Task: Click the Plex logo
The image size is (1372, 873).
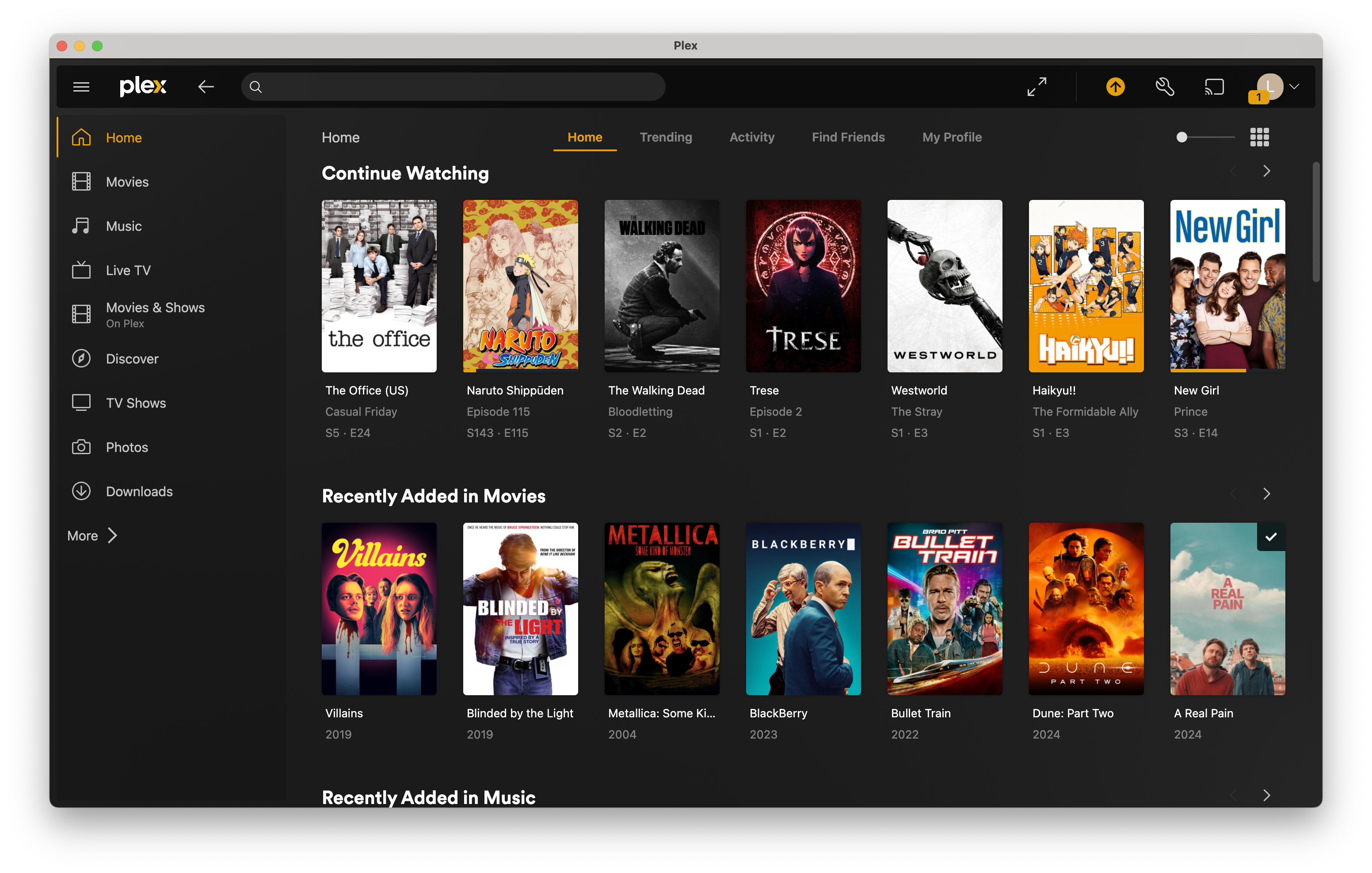Action: coord(143,86)
